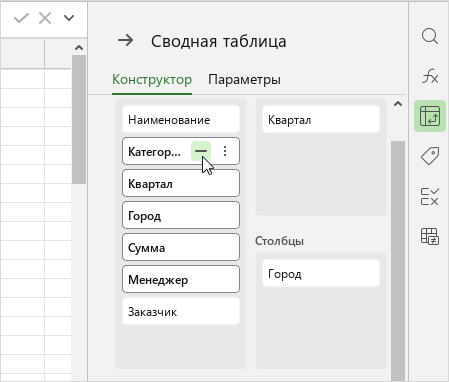This screenshot has height=382, width=449.
Task: Select the Наименование field
Action: click(181, 119)
